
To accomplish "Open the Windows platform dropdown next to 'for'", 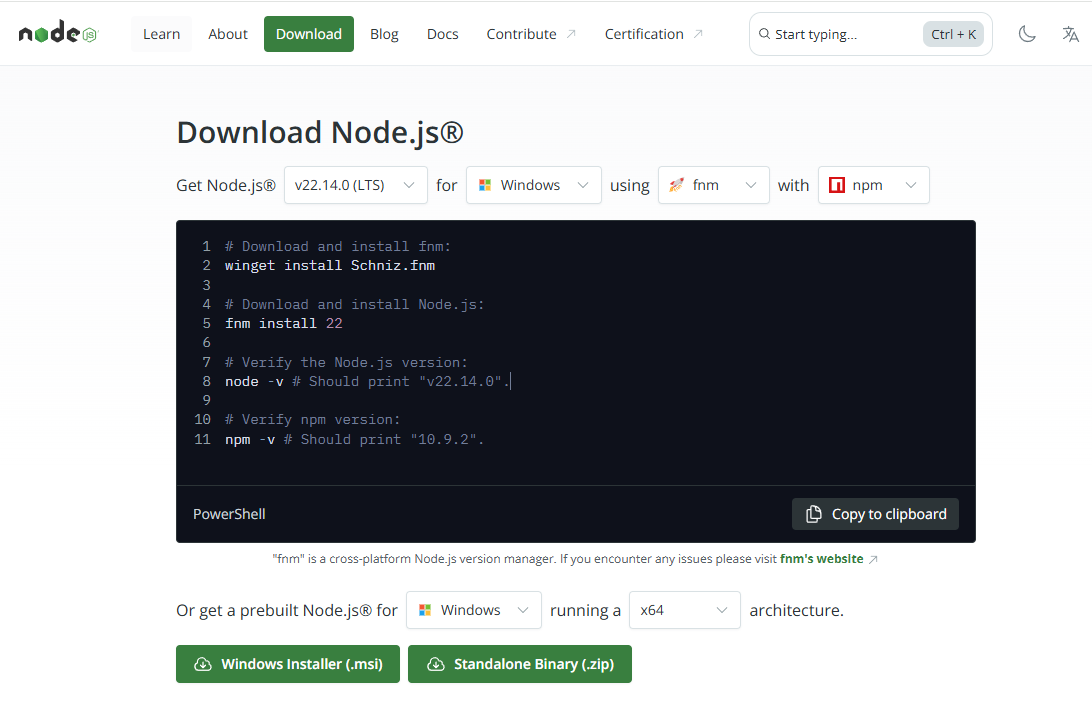I will point(533,185).
